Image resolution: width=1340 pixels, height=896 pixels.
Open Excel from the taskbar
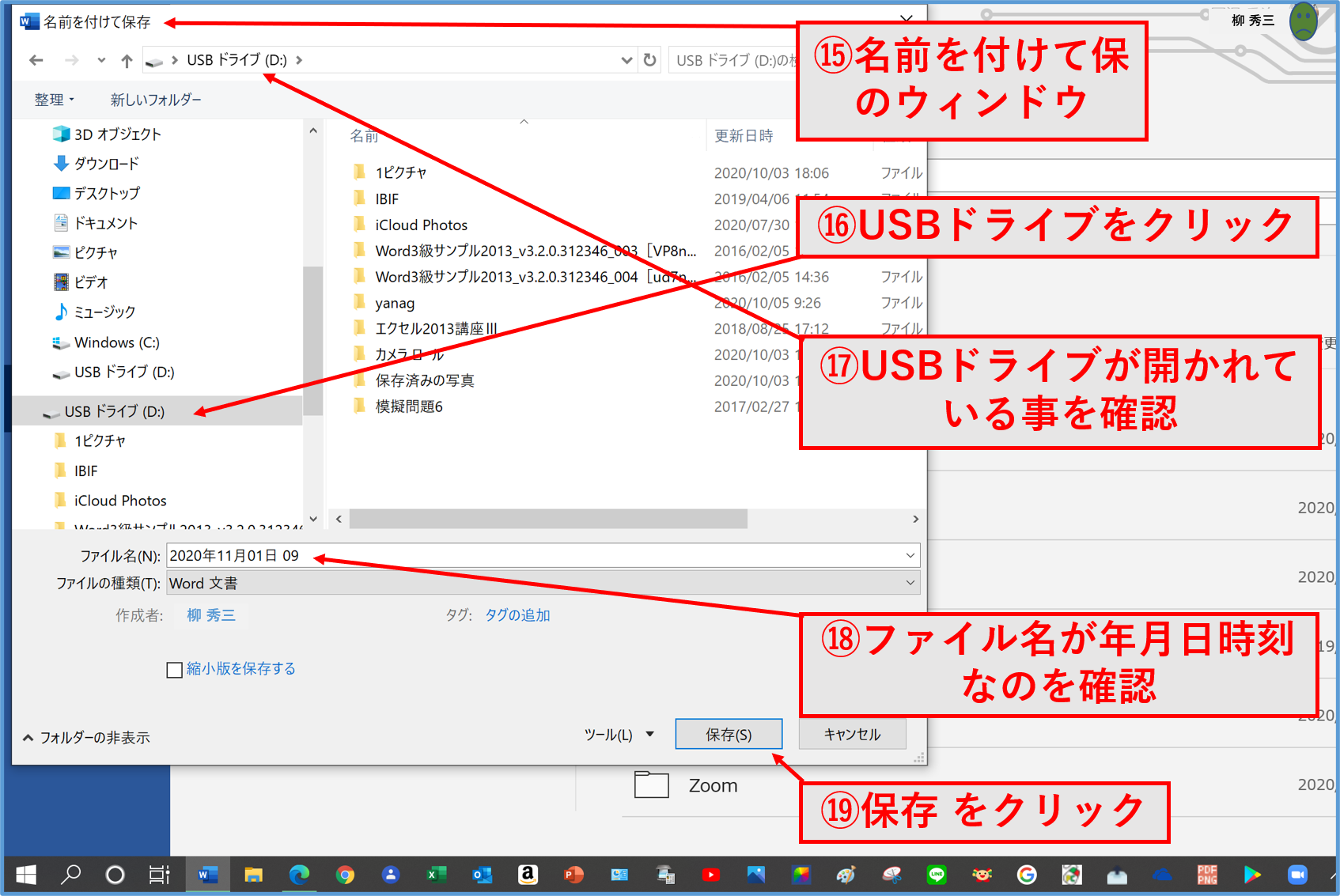tap(436, 875)
